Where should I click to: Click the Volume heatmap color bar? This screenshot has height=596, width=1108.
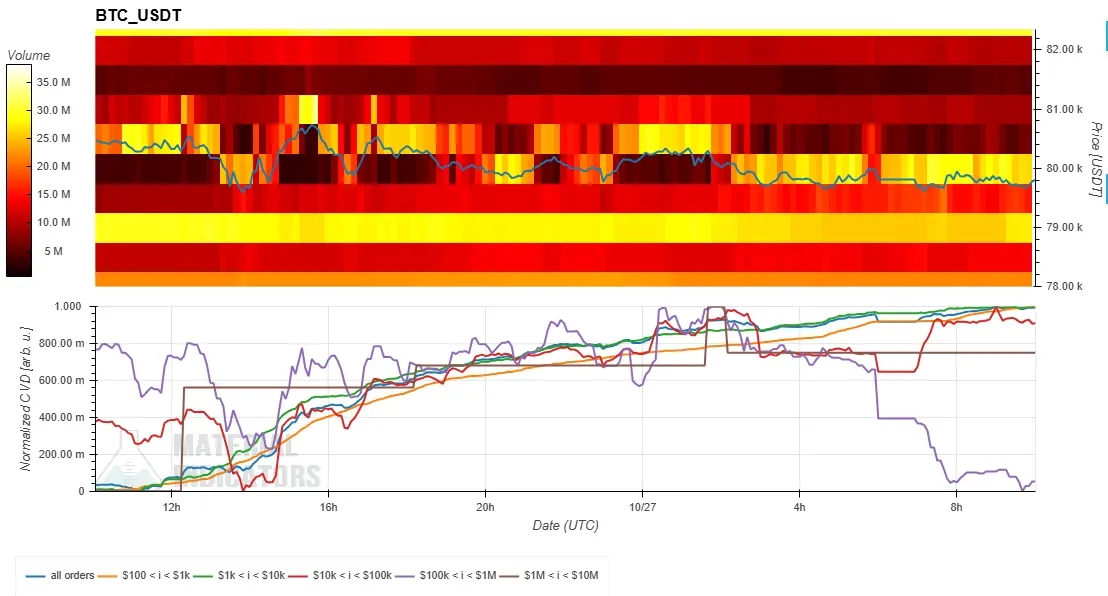[19, 170]
